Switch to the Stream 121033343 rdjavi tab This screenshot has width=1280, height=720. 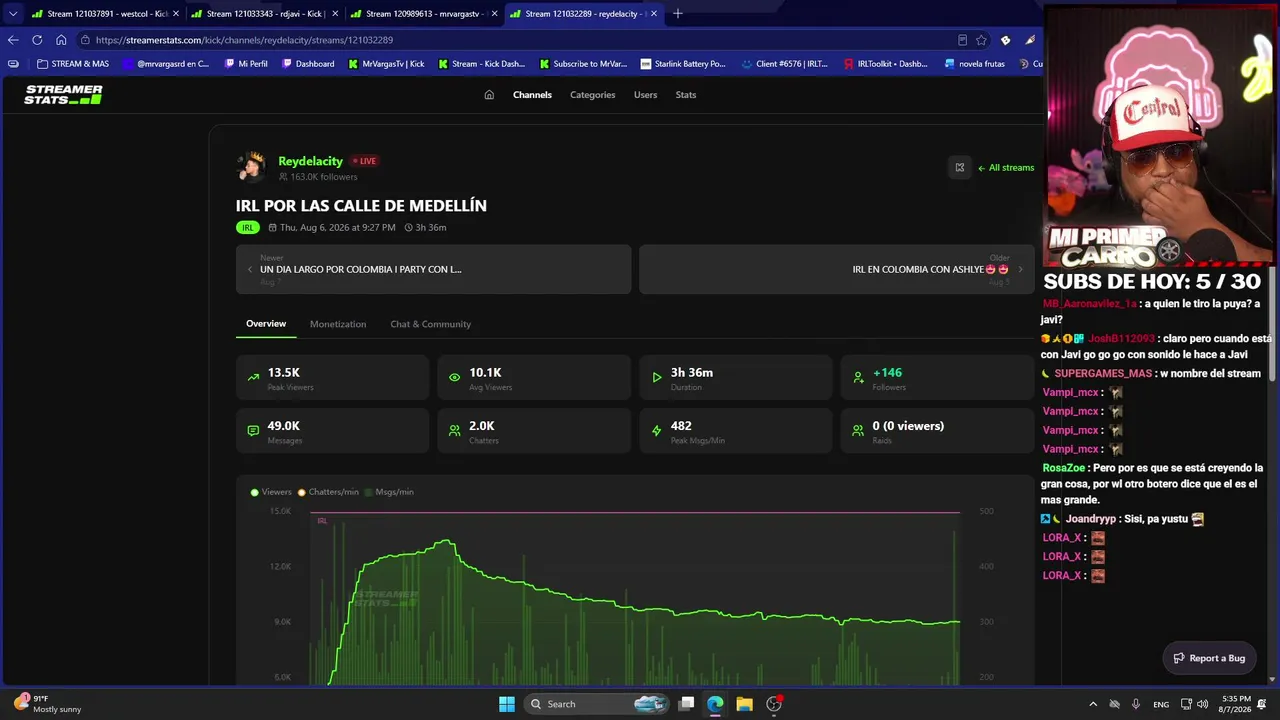click(264, 14)
